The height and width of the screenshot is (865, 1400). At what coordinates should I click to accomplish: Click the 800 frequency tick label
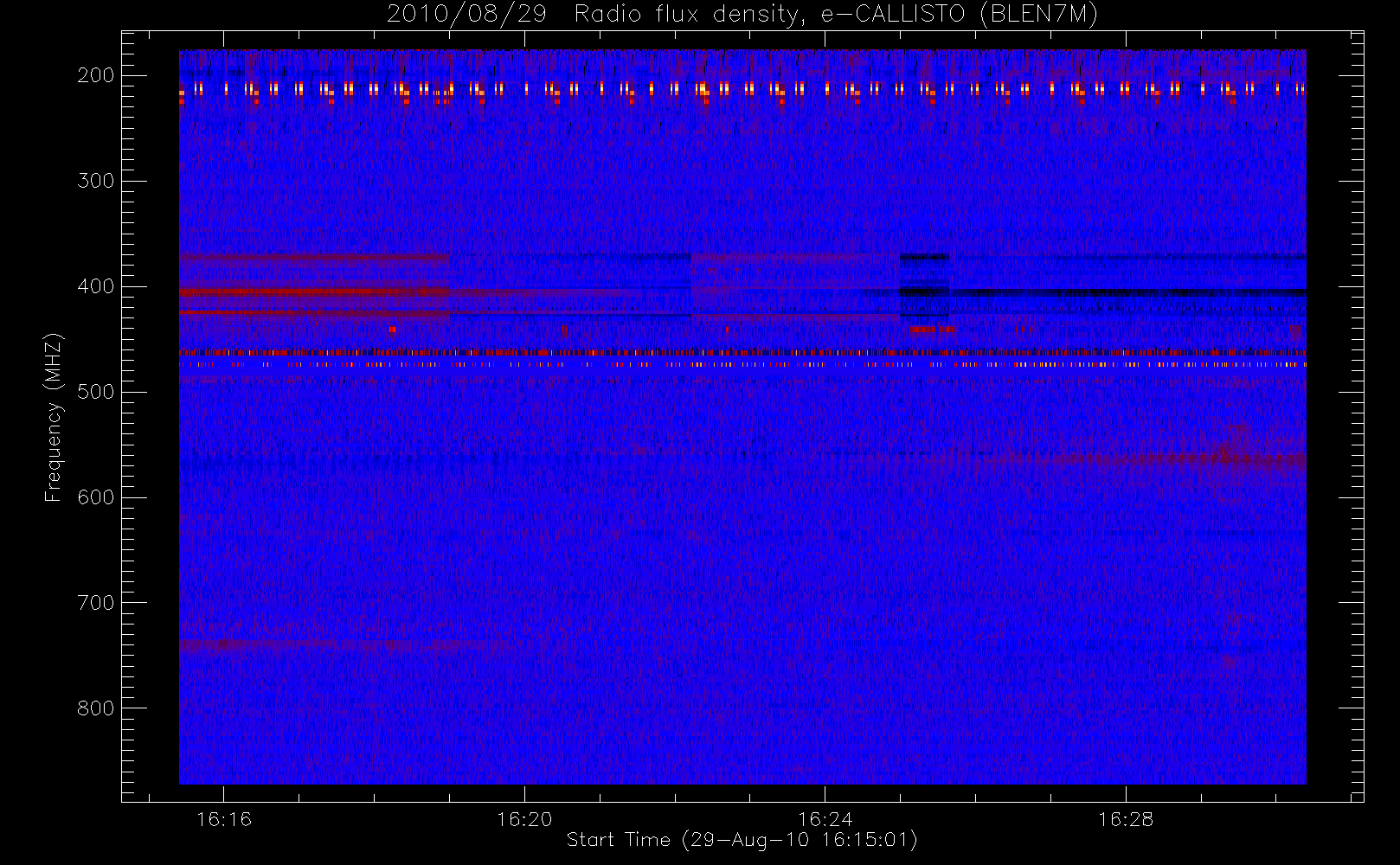95,708
